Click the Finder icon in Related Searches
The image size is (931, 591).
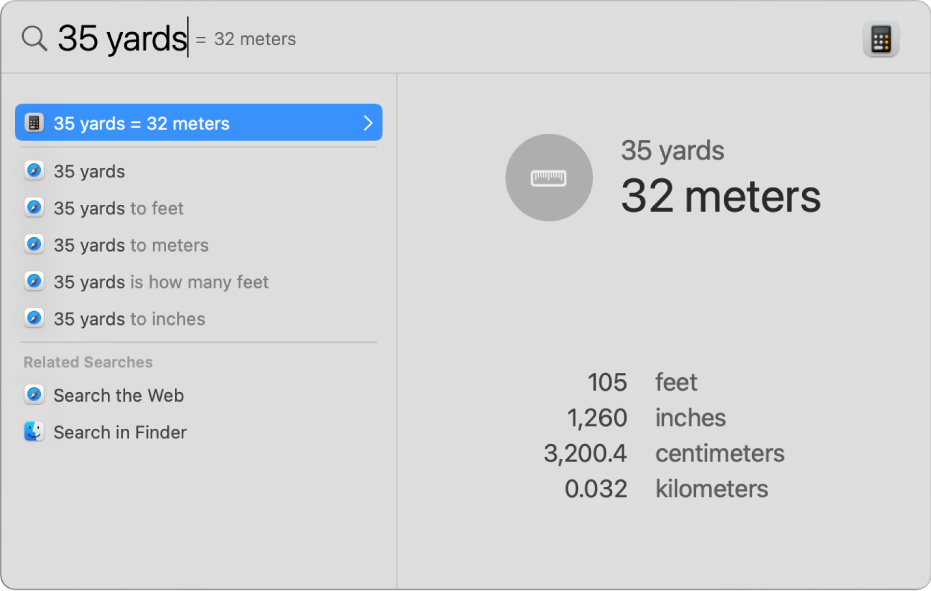pyautogui.click(x=34, y=432)
